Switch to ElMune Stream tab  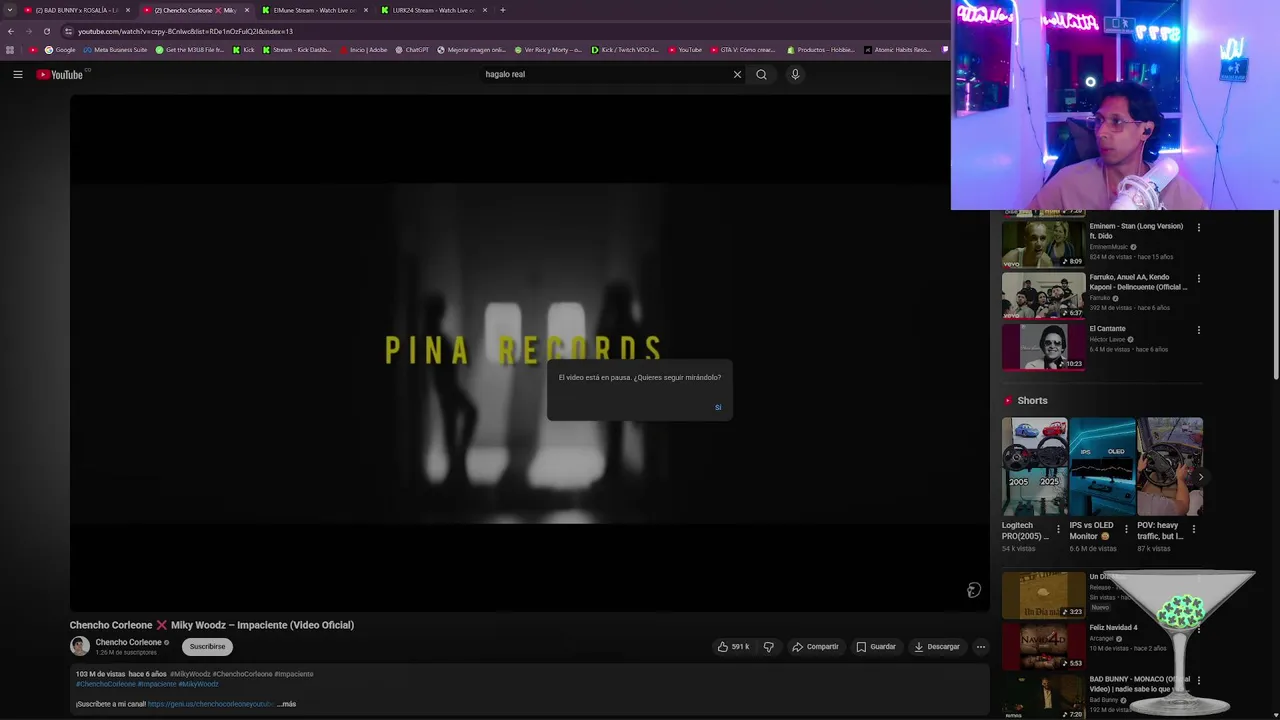[x=314, y=10]
